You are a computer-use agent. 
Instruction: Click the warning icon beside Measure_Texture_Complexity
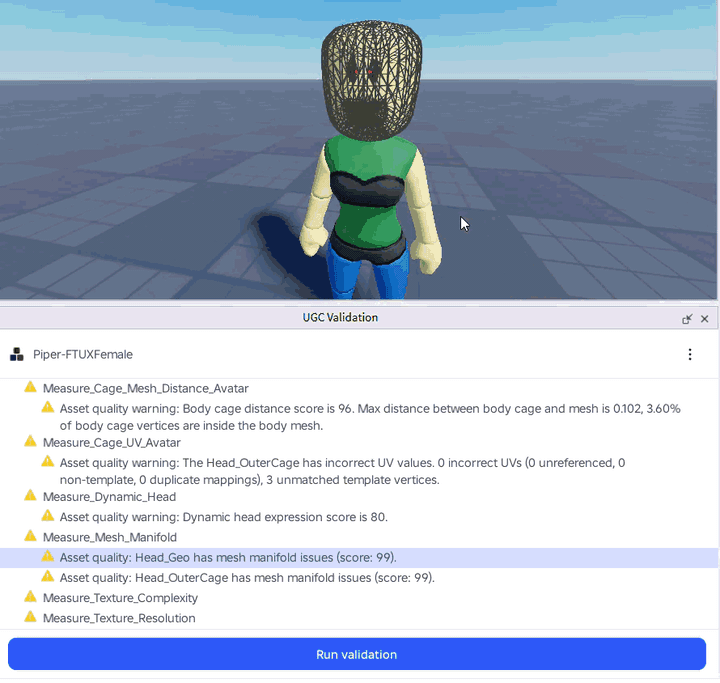pyautogui.click(x=30, y=597)
